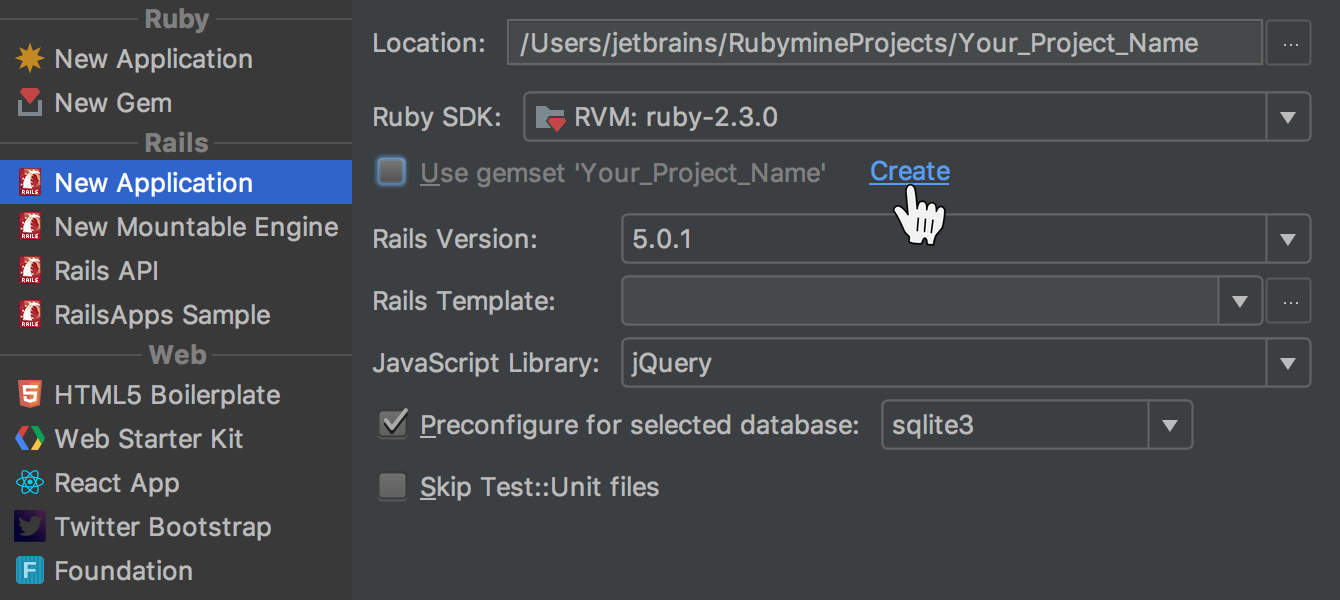Click the React App atom icon
1340x600 pixels.
point(30,483)
